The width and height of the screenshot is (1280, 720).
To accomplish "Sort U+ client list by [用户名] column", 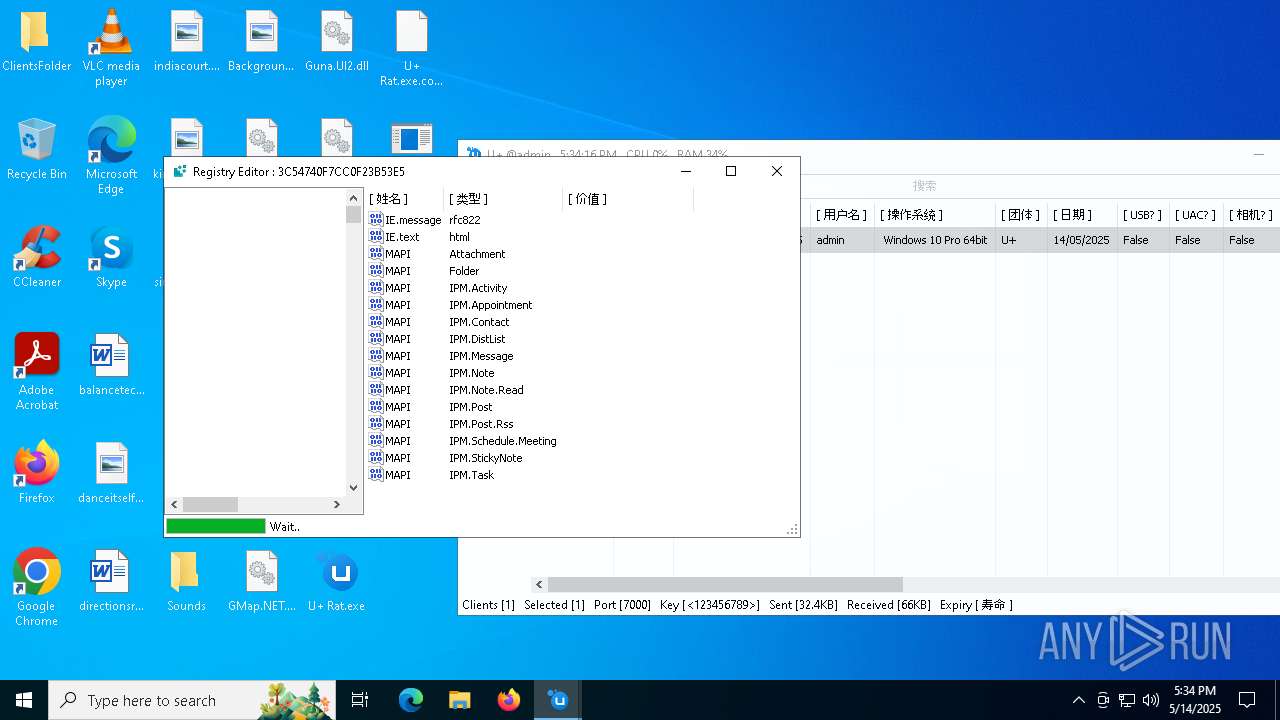I will point(841,215).
